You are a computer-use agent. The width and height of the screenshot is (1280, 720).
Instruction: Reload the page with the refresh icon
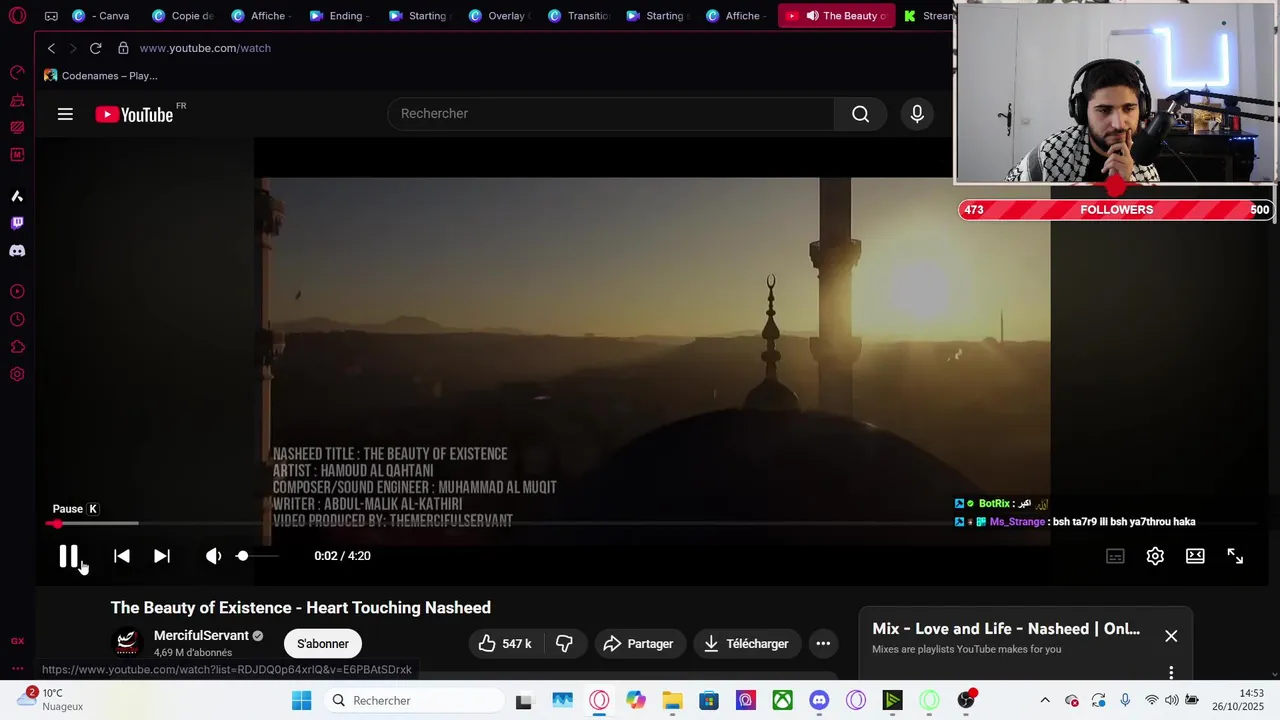(x=95, y=48)
